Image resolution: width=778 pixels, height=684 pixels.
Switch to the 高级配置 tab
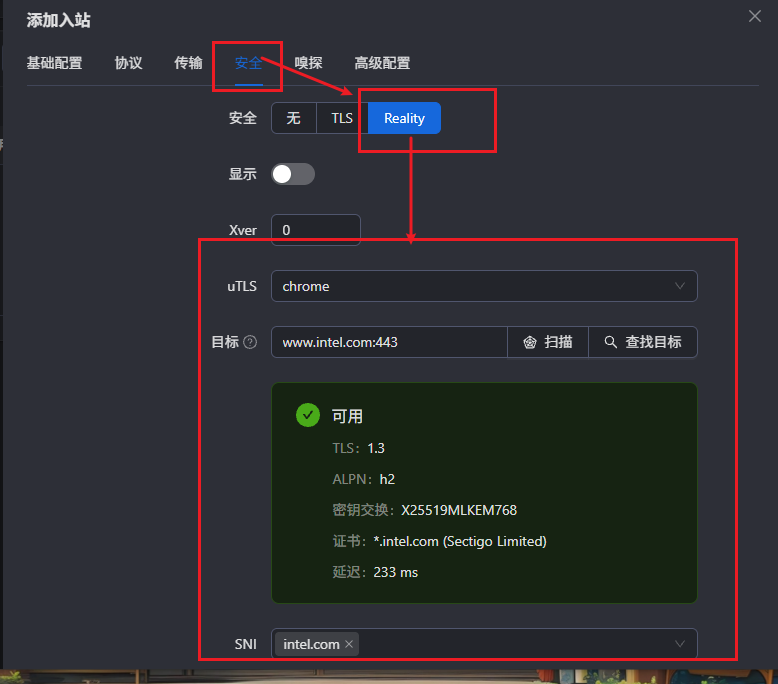tap(382, 63)
